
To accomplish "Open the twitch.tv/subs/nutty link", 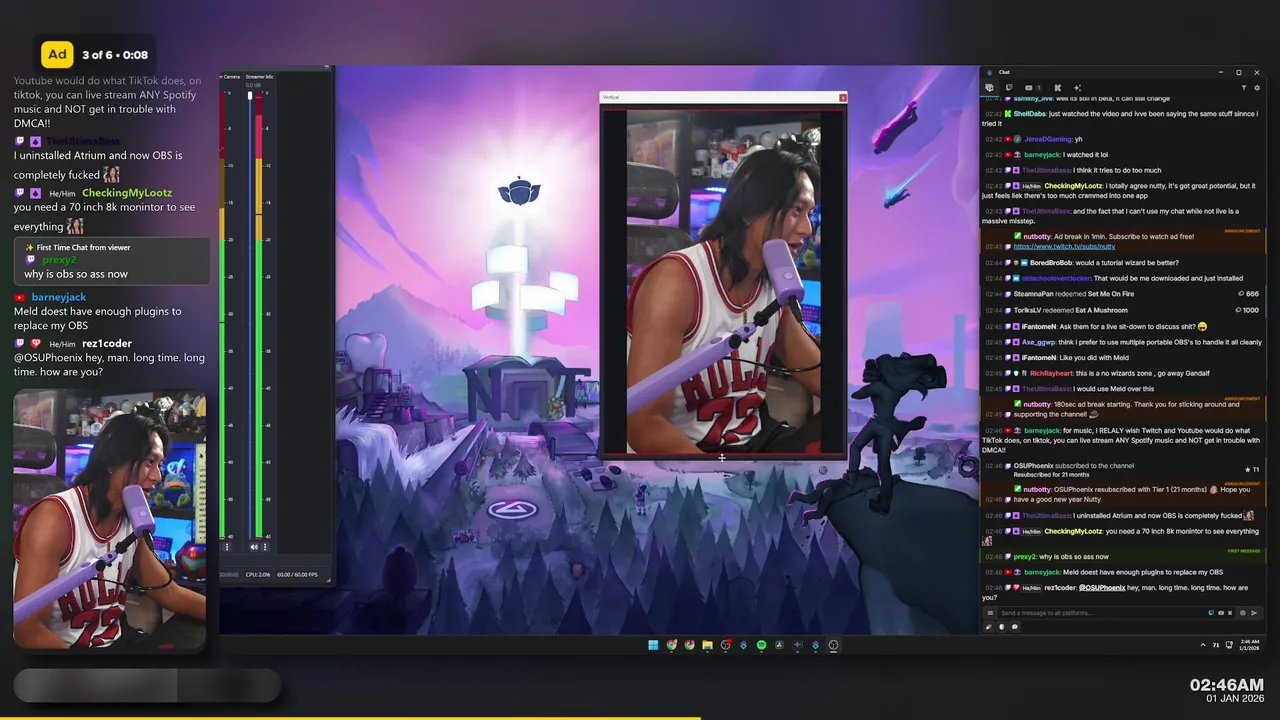I will click(x=1064, y=246).
